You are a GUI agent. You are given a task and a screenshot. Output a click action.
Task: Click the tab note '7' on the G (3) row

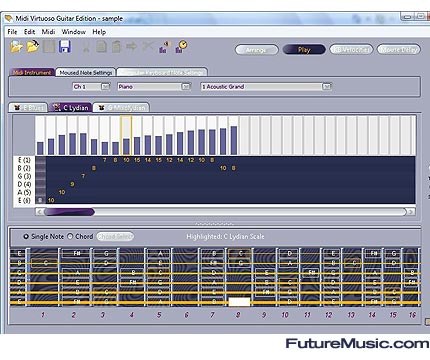tap(83, 176)
